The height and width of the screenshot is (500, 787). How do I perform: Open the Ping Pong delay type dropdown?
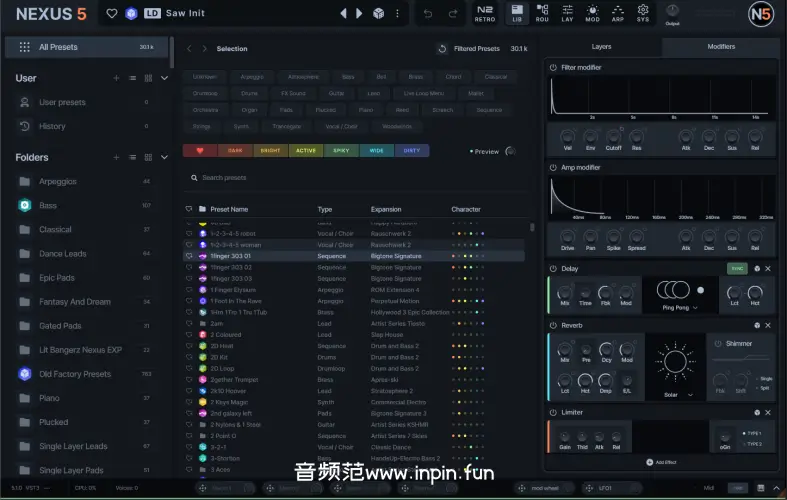677,308
